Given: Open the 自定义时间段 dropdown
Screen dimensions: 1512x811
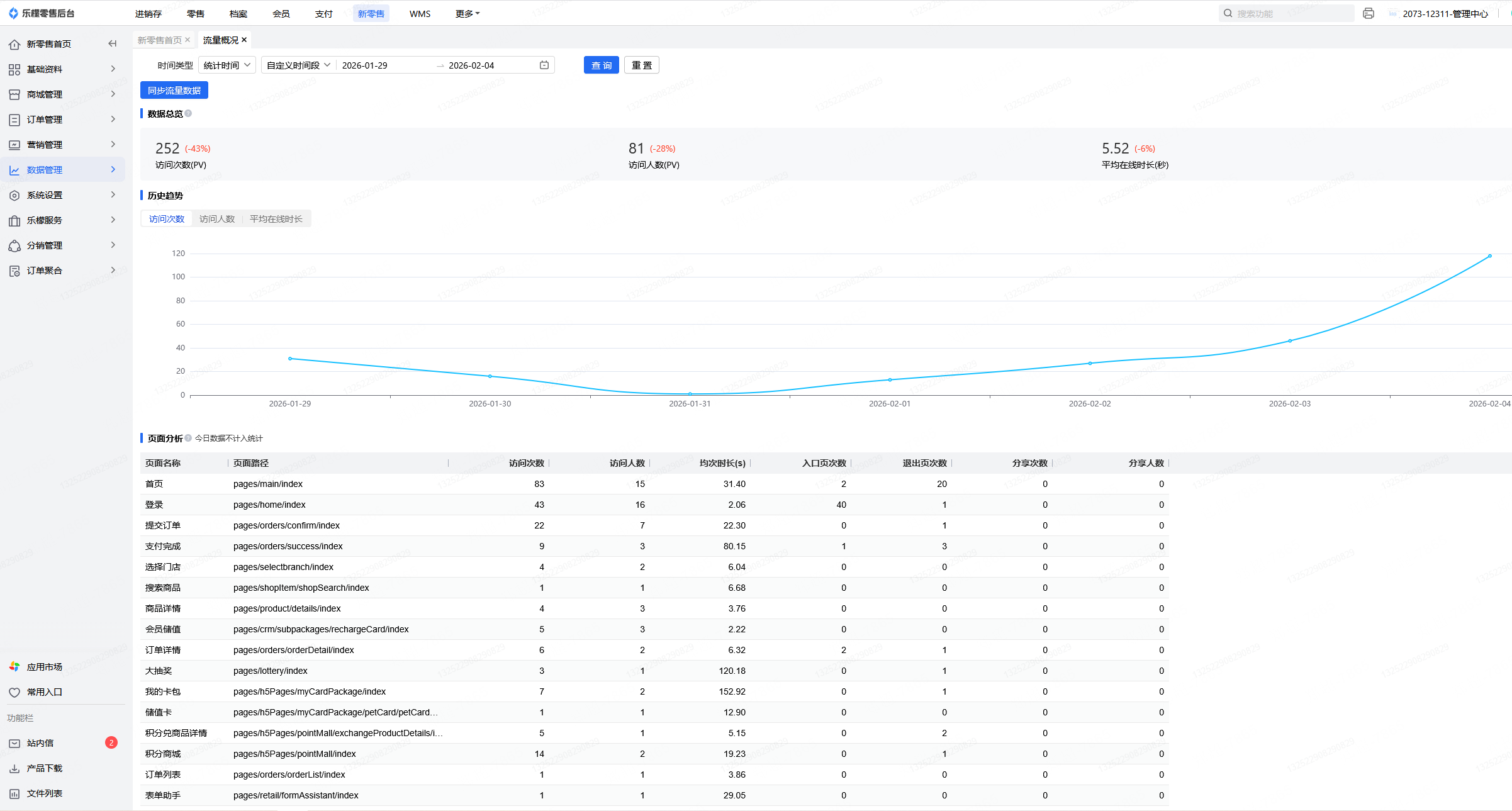Looking at the screenshot, I should point(298,65).
